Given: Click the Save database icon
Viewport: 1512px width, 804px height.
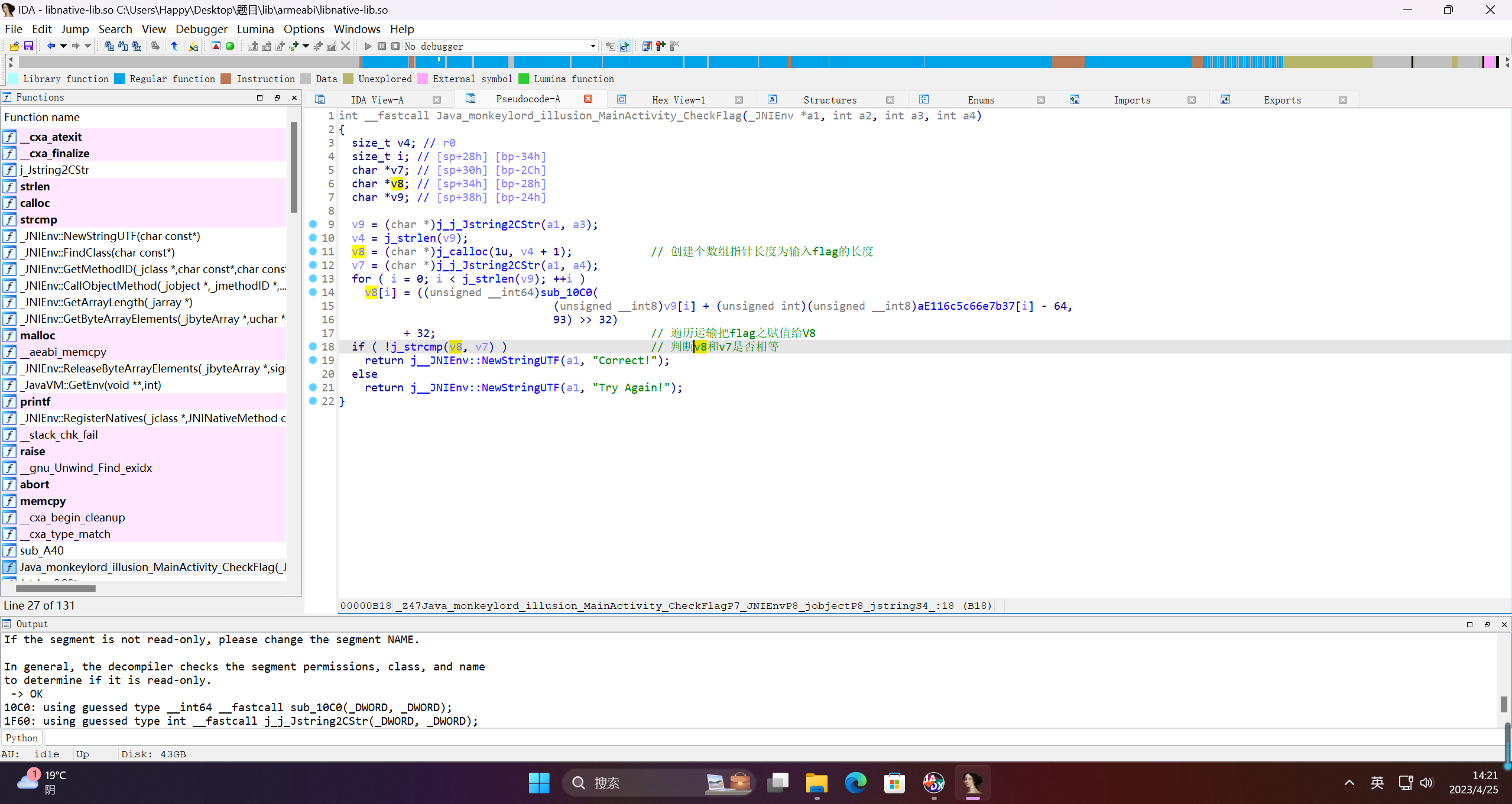Looking at the screenshot, I should pos(28,46).
